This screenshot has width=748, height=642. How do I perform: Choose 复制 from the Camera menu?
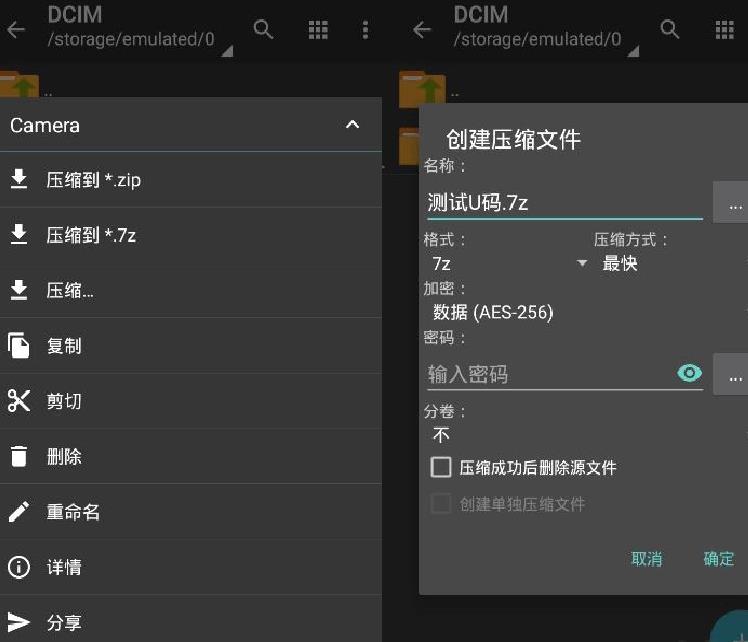(191, 346)
